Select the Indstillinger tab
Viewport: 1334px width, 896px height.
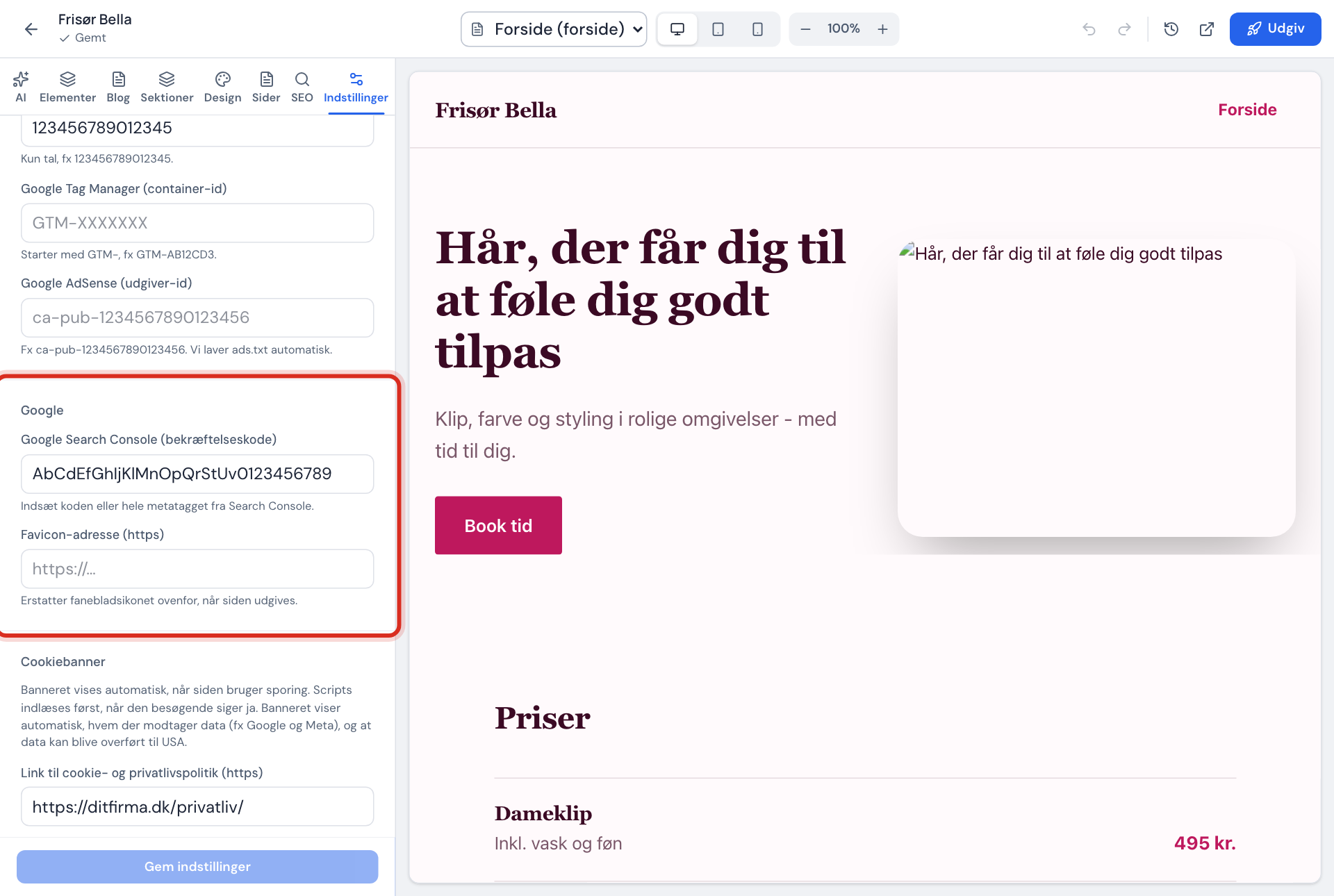[x=356, y=87]
